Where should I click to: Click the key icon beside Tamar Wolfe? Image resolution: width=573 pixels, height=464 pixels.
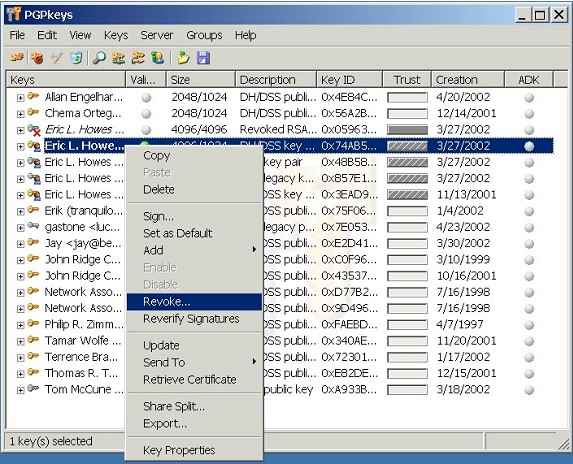33,340
